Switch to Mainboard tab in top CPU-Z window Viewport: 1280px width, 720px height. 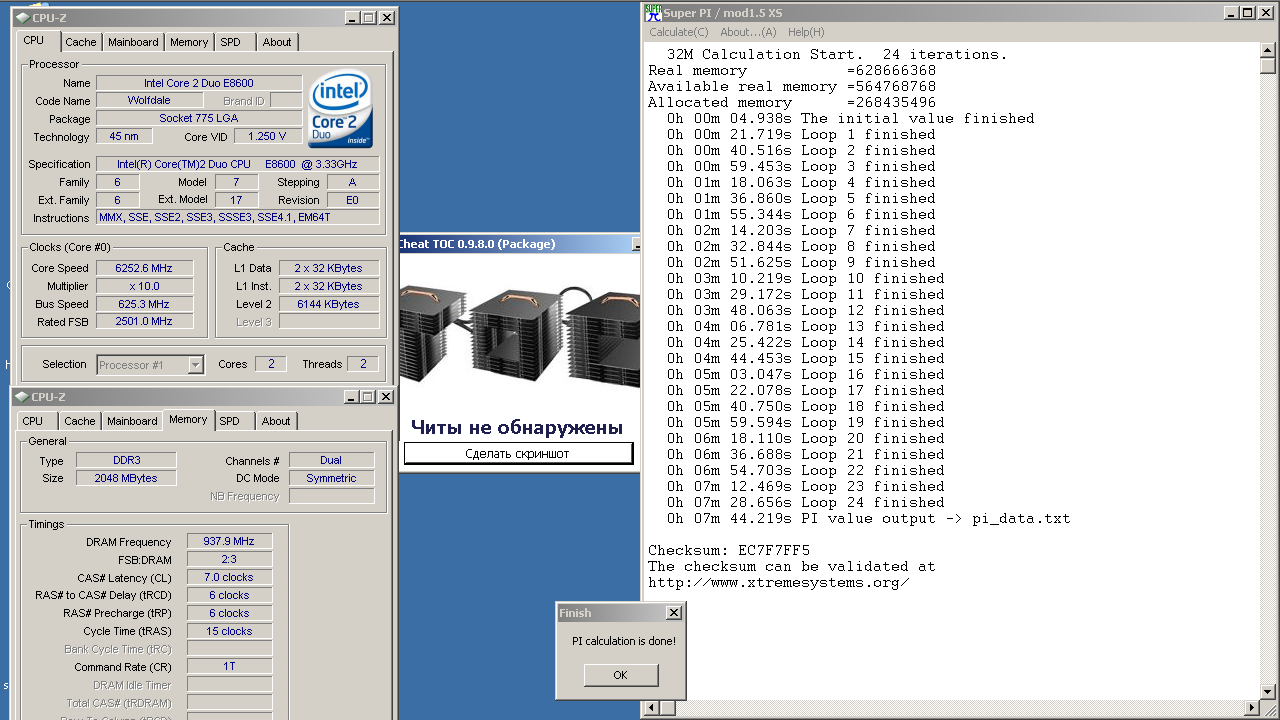(133, 42)
